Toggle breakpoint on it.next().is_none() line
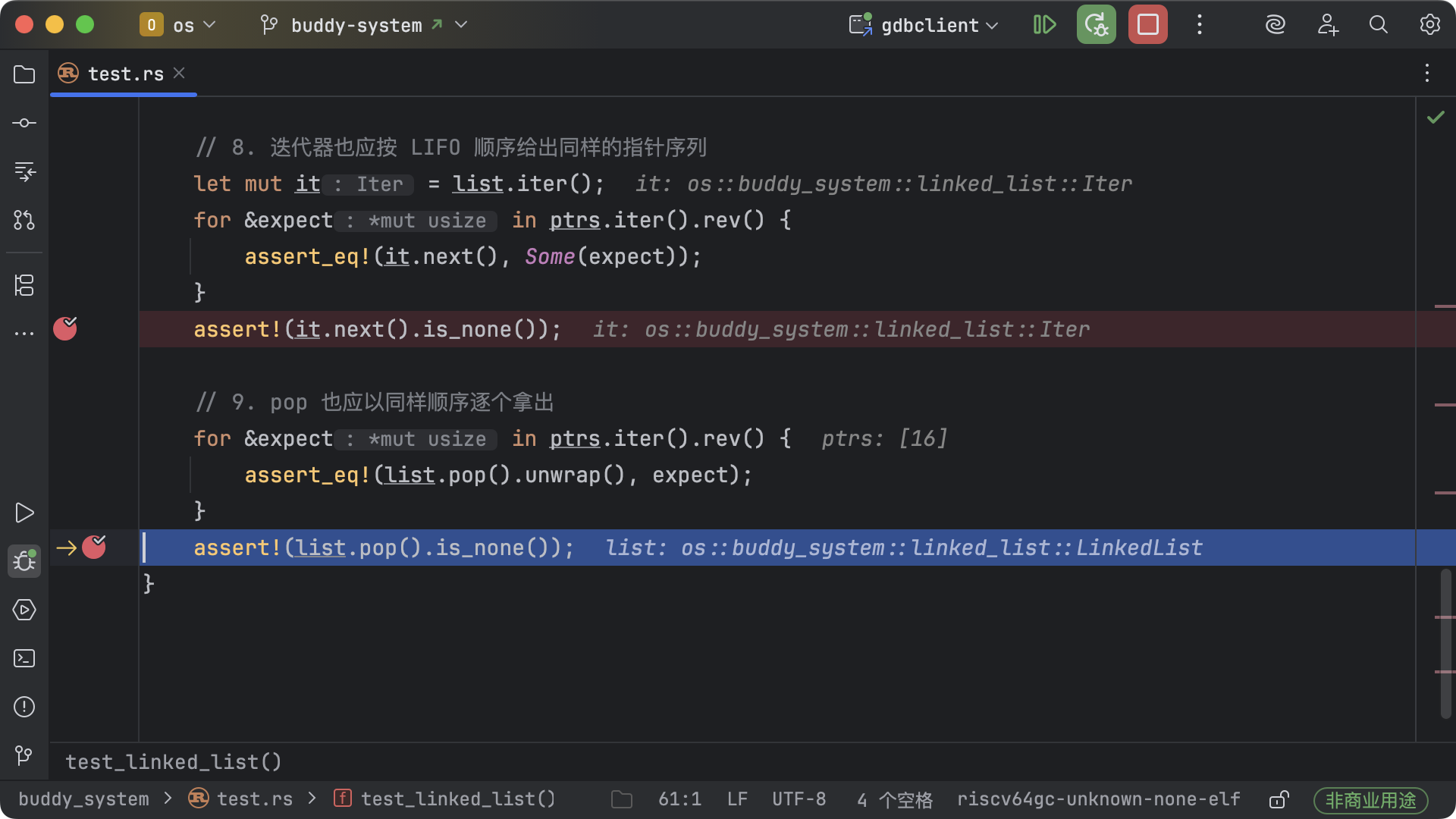 coord(65,329)
